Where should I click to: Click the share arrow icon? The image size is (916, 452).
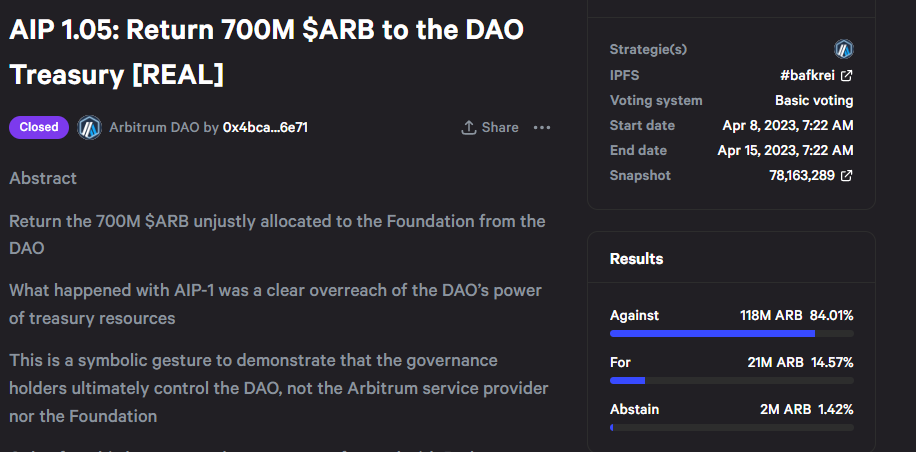pos(468,127)
